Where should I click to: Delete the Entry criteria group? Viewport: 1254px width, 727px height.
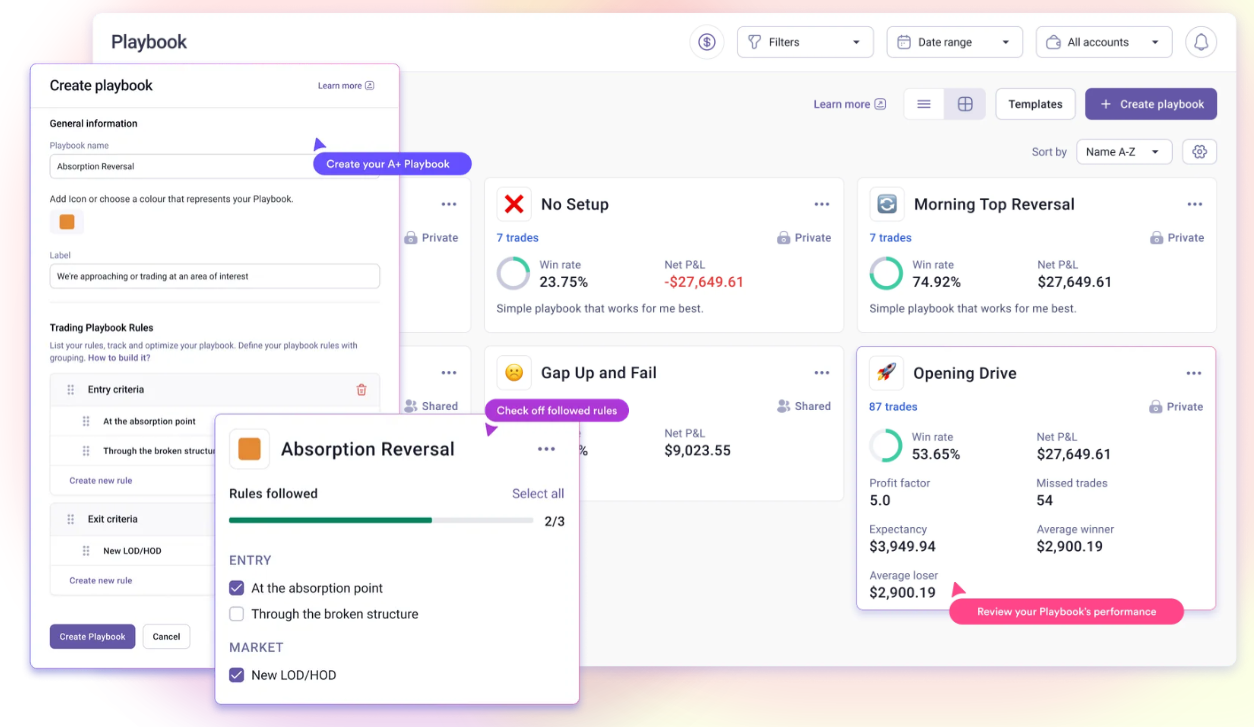coord(362,390)
